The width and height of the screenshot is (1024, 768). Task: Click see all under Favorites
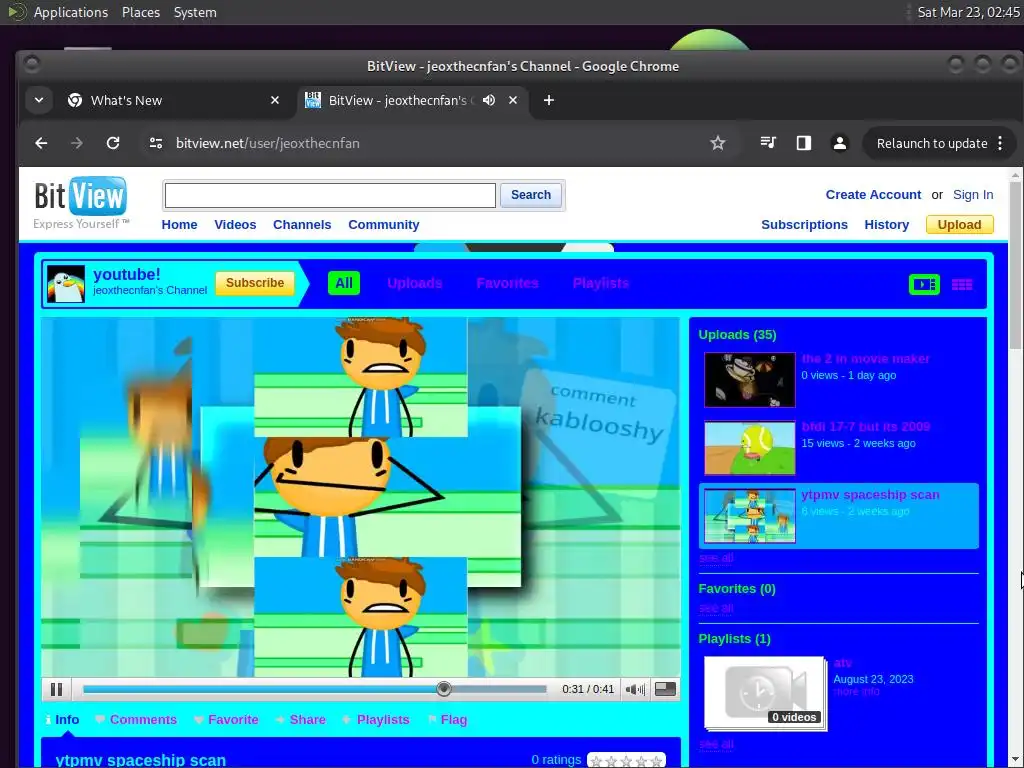coord(716,608)
